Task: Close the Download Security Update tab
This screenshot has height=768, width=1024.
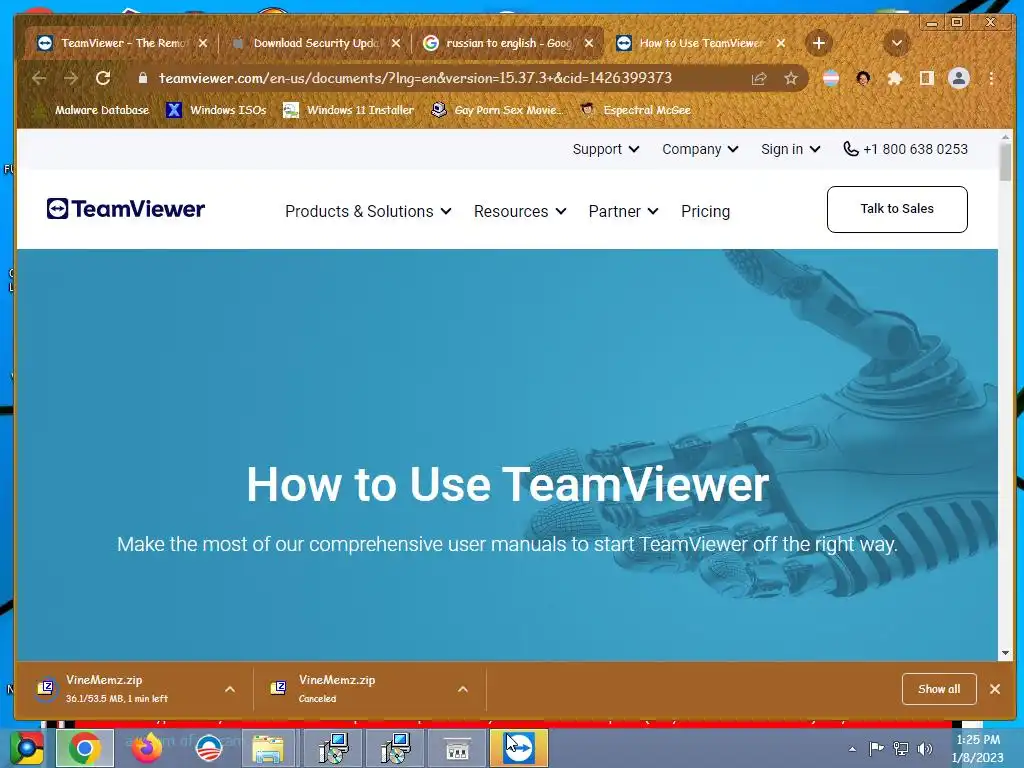Action: [x=396, y=43]
